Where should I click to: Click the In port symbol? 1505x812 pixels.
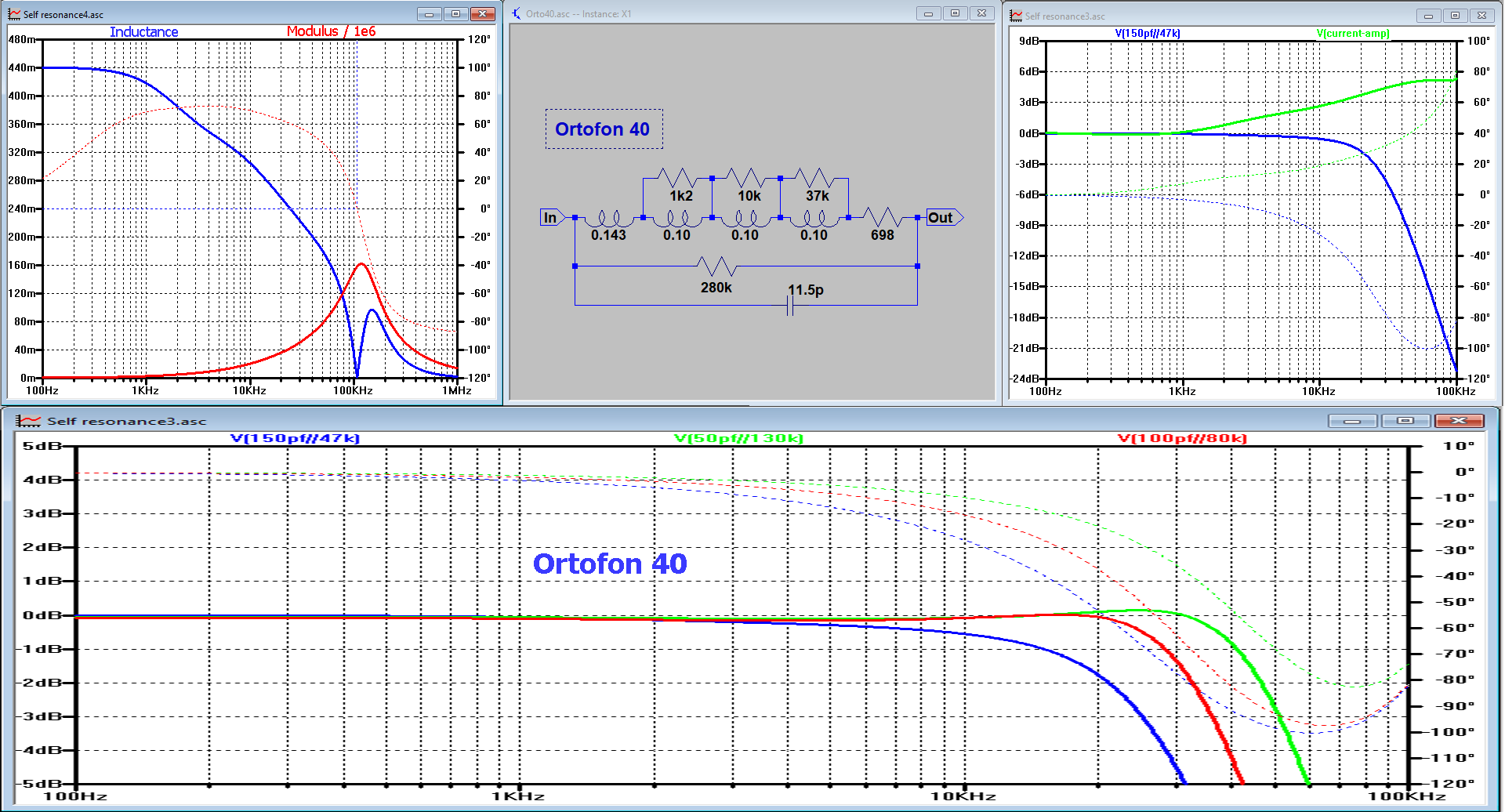552,218
